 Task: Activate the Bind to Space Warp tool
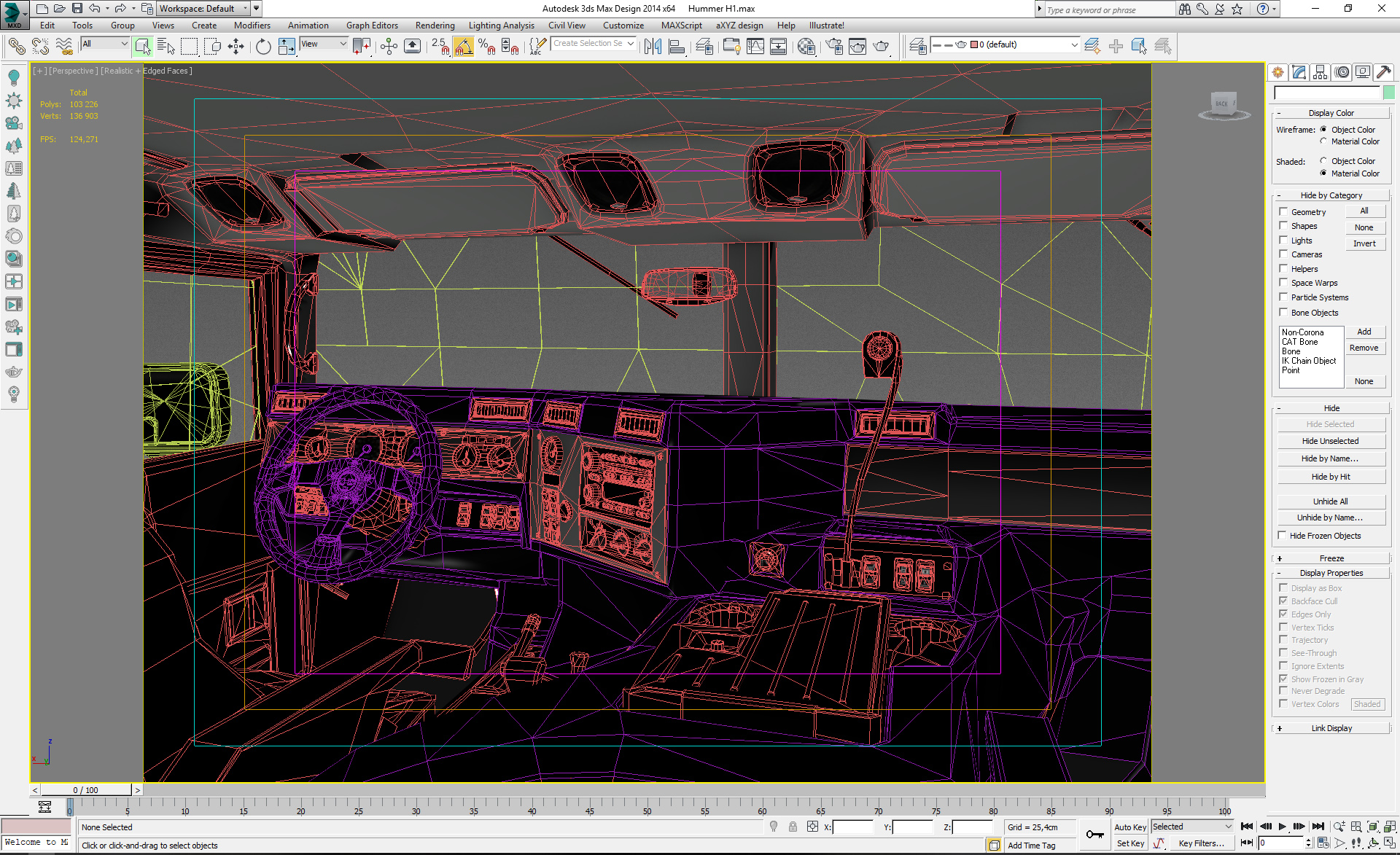click(x=64, y=47)
